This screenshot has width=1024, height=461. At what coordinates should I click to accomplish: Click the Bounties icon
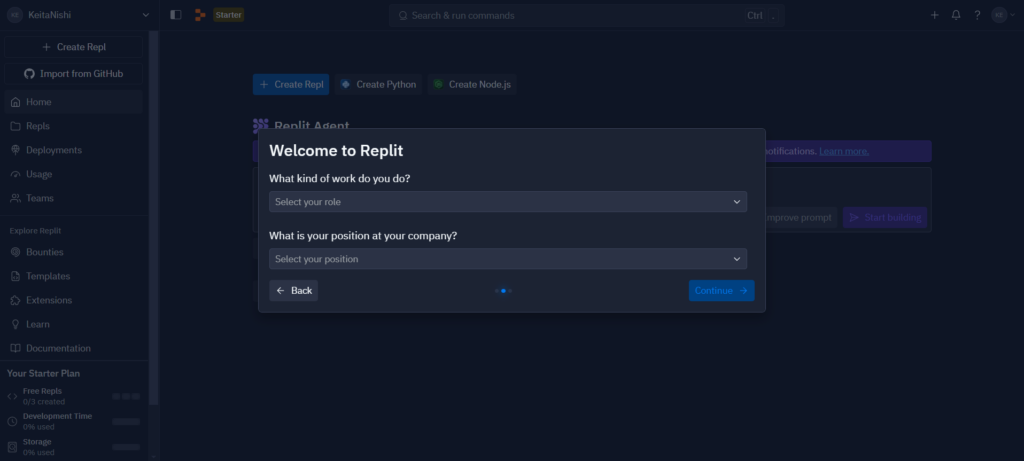pyautogui.click(x=16, y=252)
